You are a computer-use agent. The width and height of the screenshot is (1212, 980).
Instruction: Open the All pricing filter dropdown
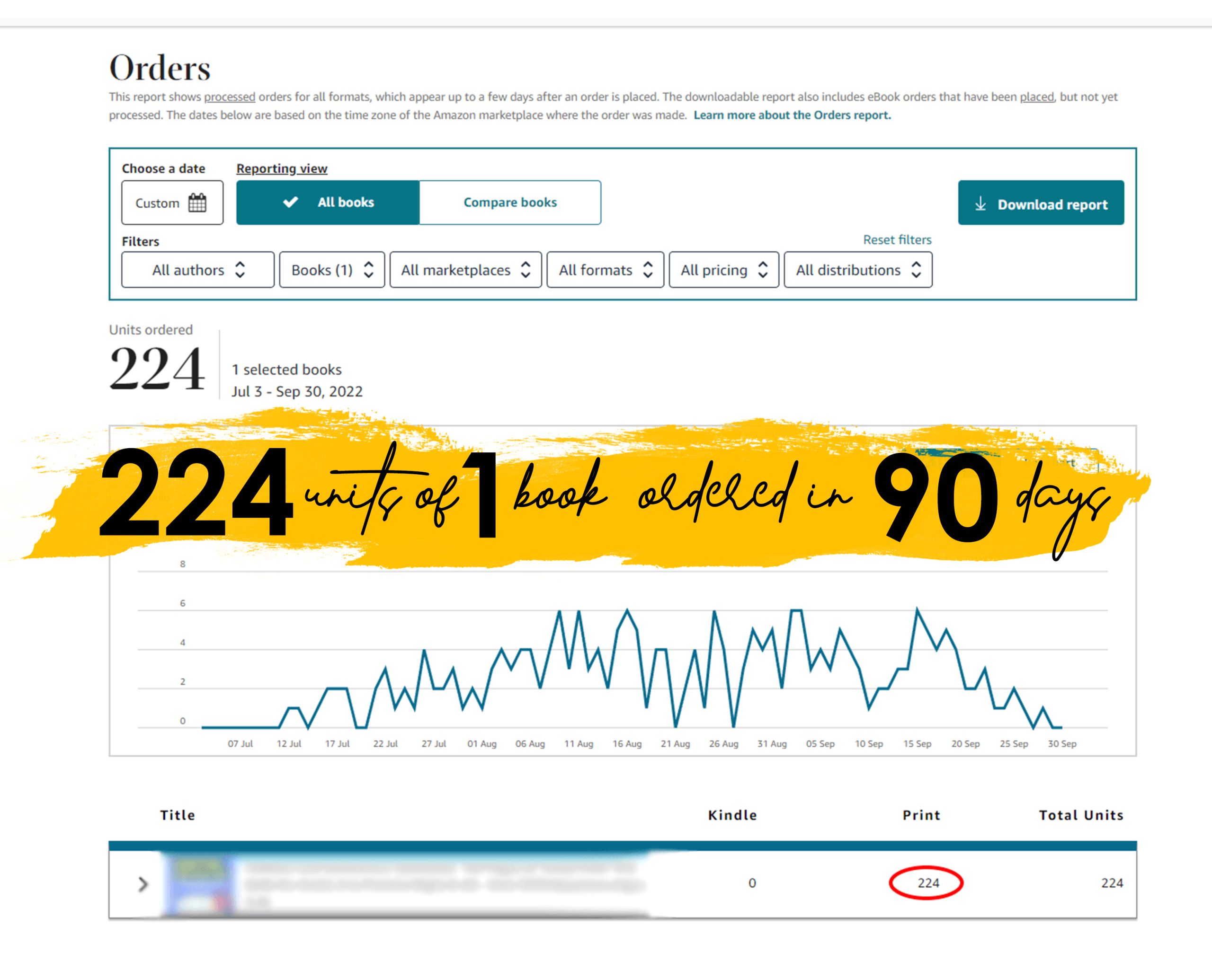(724, 270)
